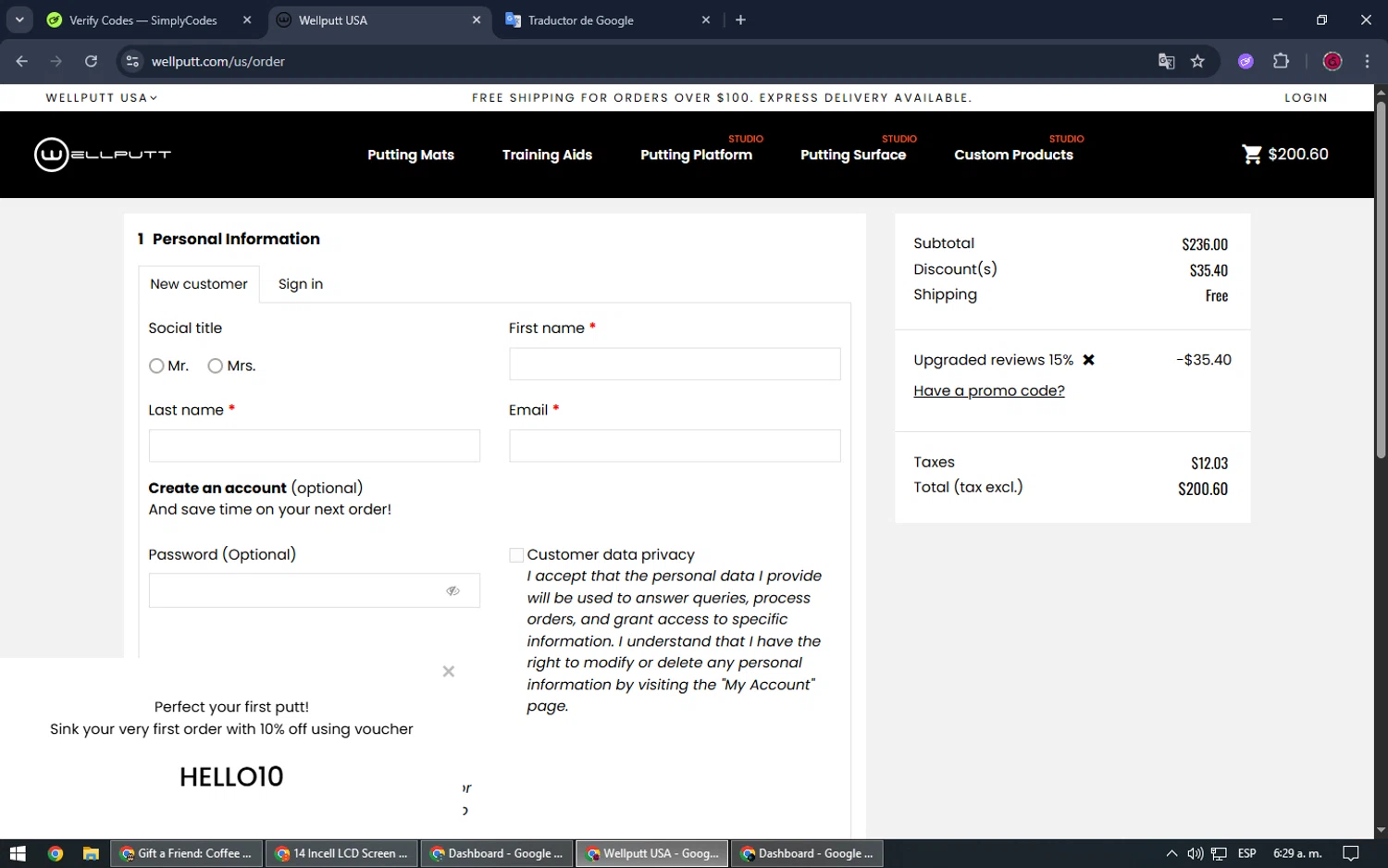This screenshot has height=868, width=1388.
Task: Click the 6:29 a. m. taskbar clock
Action: (1297, 853)
